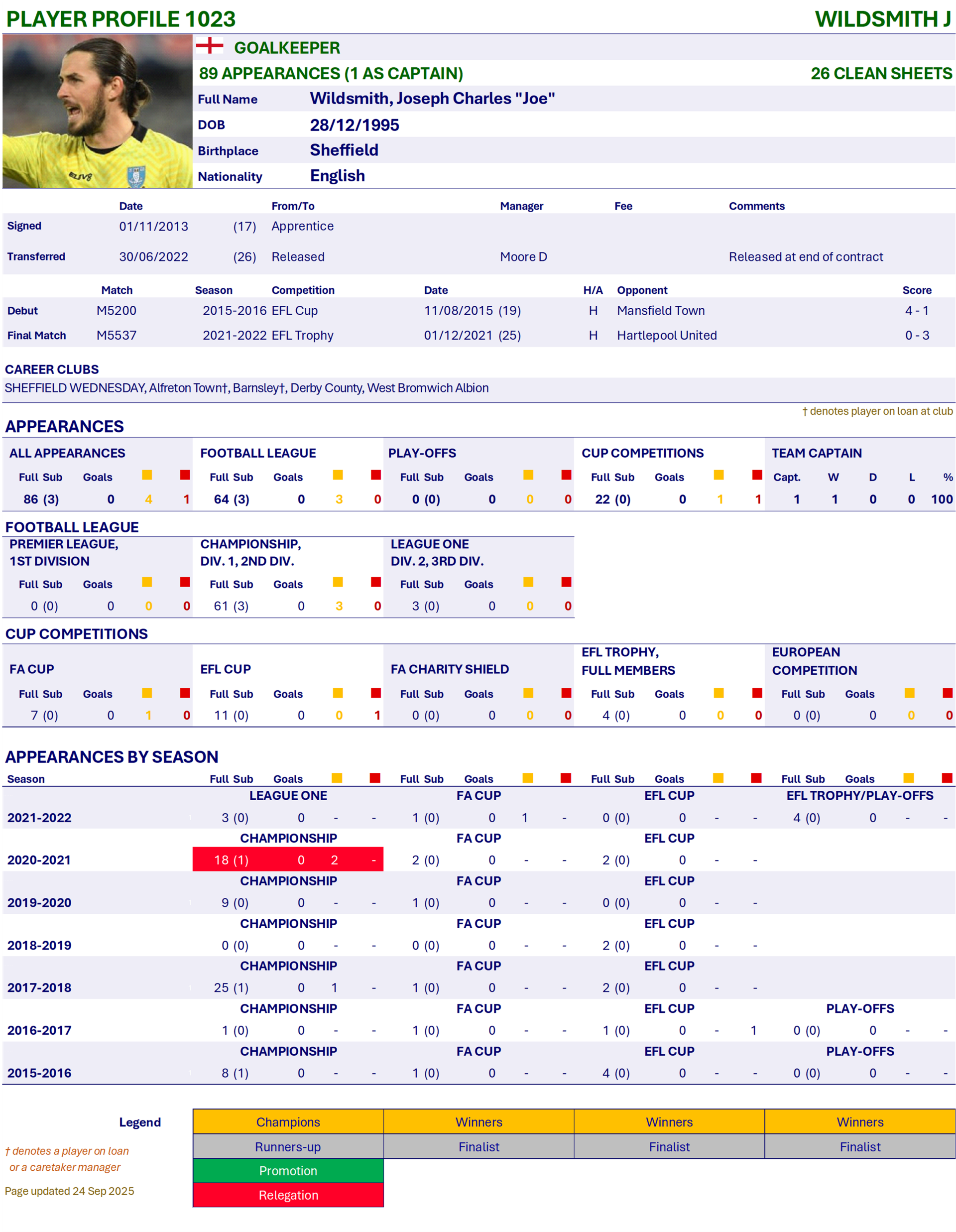Click the red highlighted 18 (1) Championship cell
Viewport: 956px width, 1232px height.
(231, 860)
